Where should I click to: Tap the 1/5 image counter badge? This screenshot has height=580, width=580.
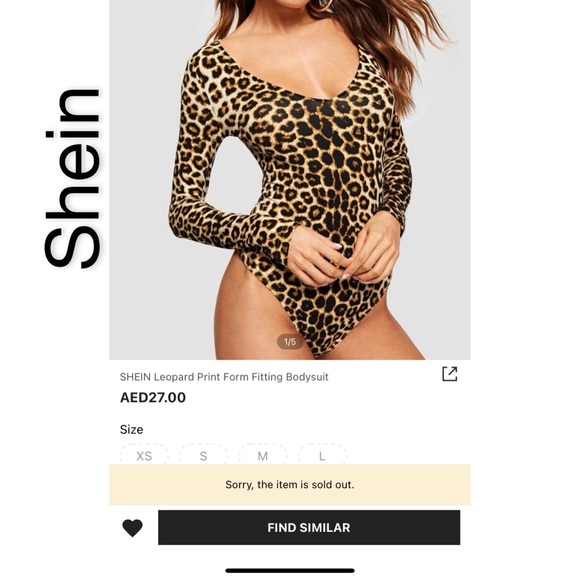(290, 342)
